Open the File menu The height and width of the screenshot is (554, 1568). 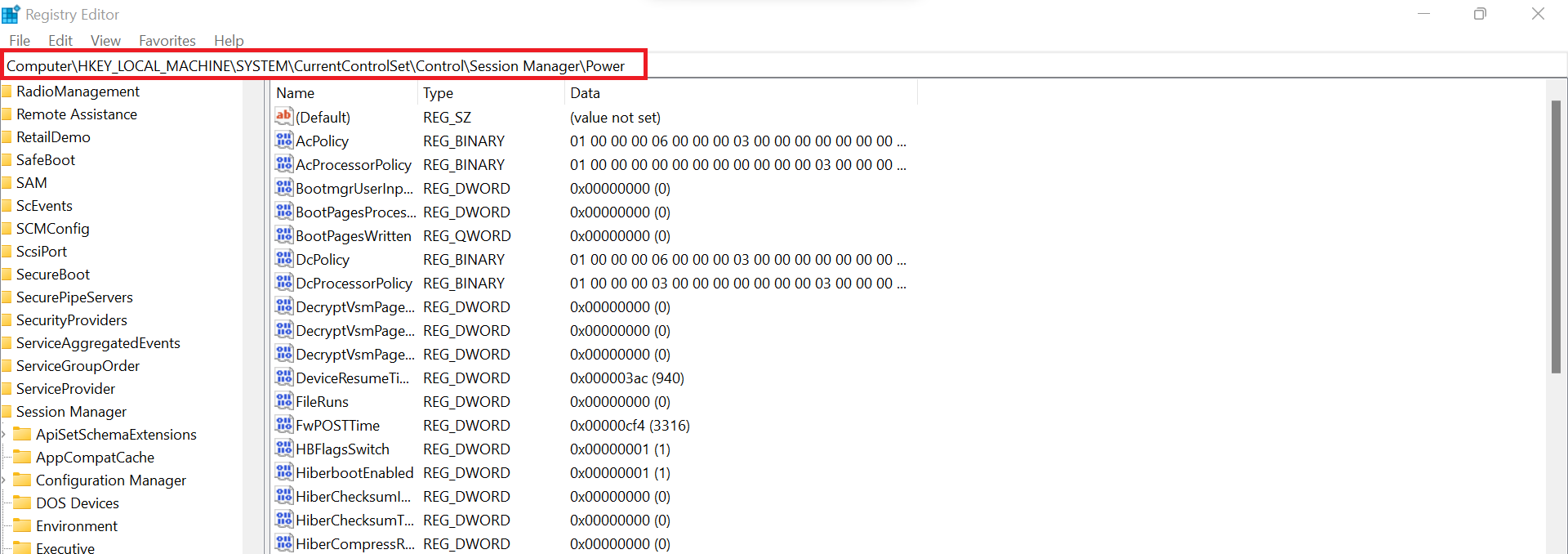point(20,40)
